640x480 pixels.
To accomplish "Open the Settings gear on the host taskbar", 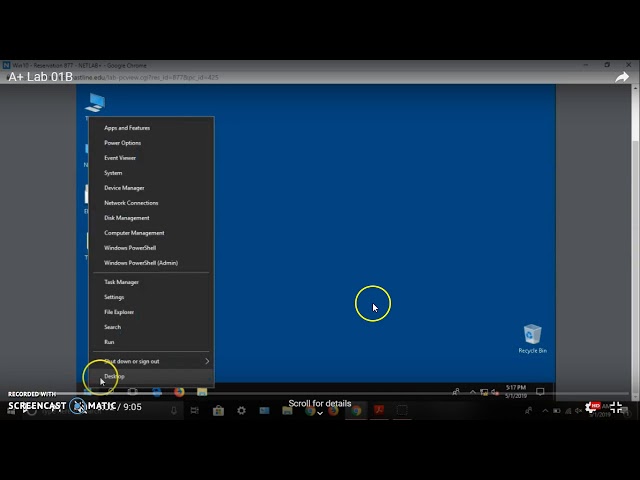I will [x=242, y=411].
